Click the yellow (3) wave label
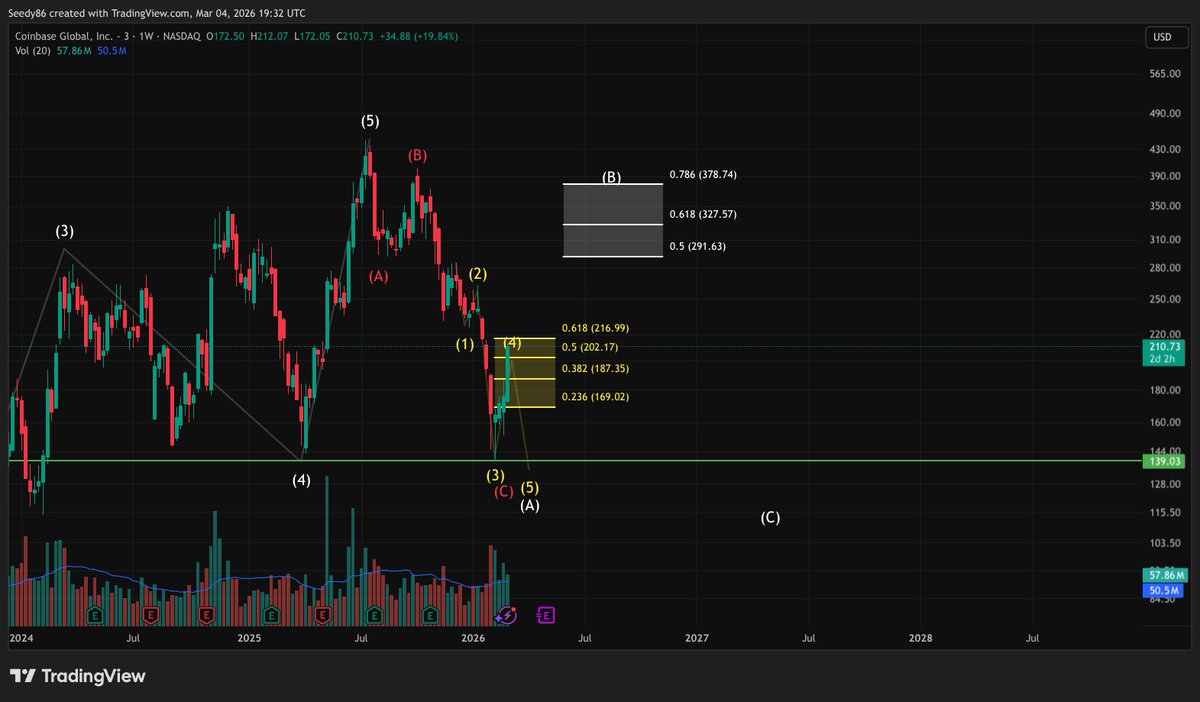 point(495,475)
